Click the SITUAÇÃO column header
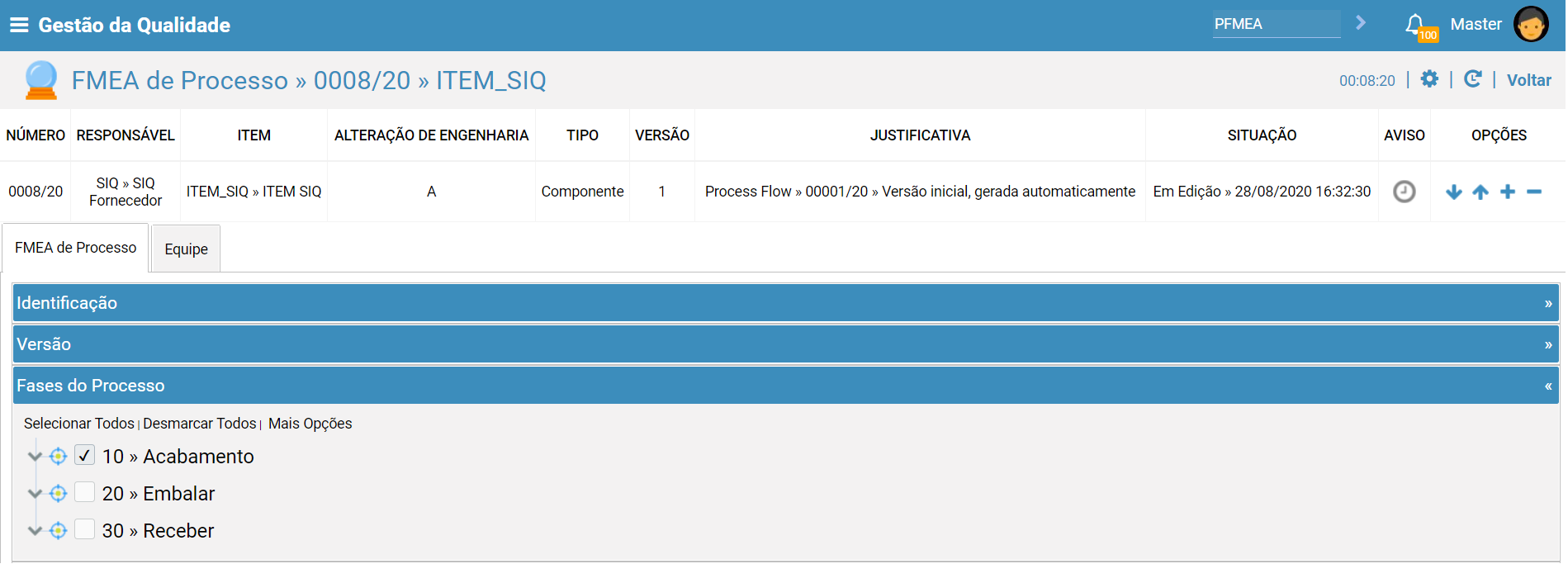Image resolution: width=1568 pixels, height=564 pixels. pos(1262,135)
